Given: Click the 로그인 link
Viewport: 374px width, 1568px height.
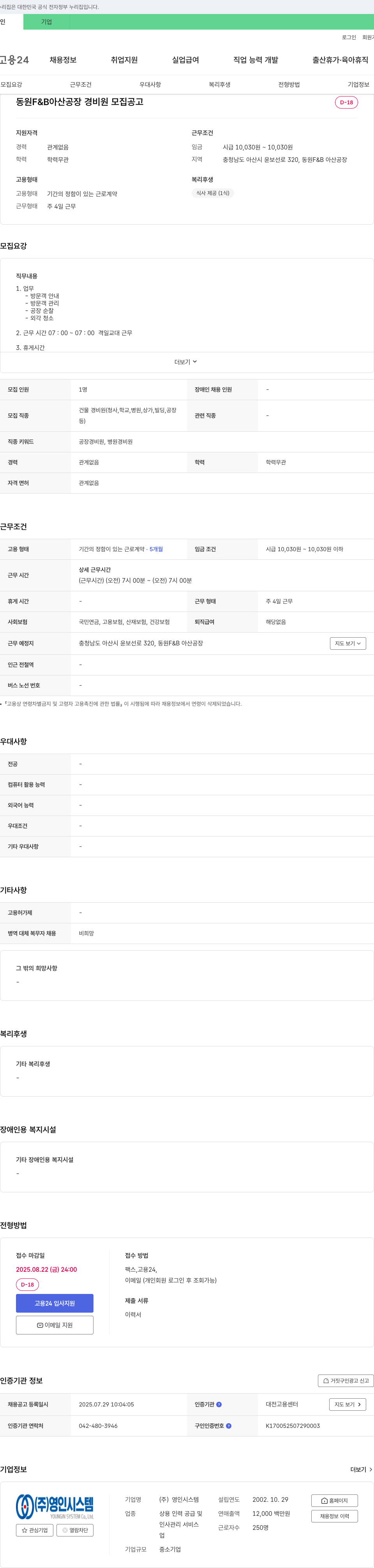Looking at the screenshot, I should pos(349,38).
